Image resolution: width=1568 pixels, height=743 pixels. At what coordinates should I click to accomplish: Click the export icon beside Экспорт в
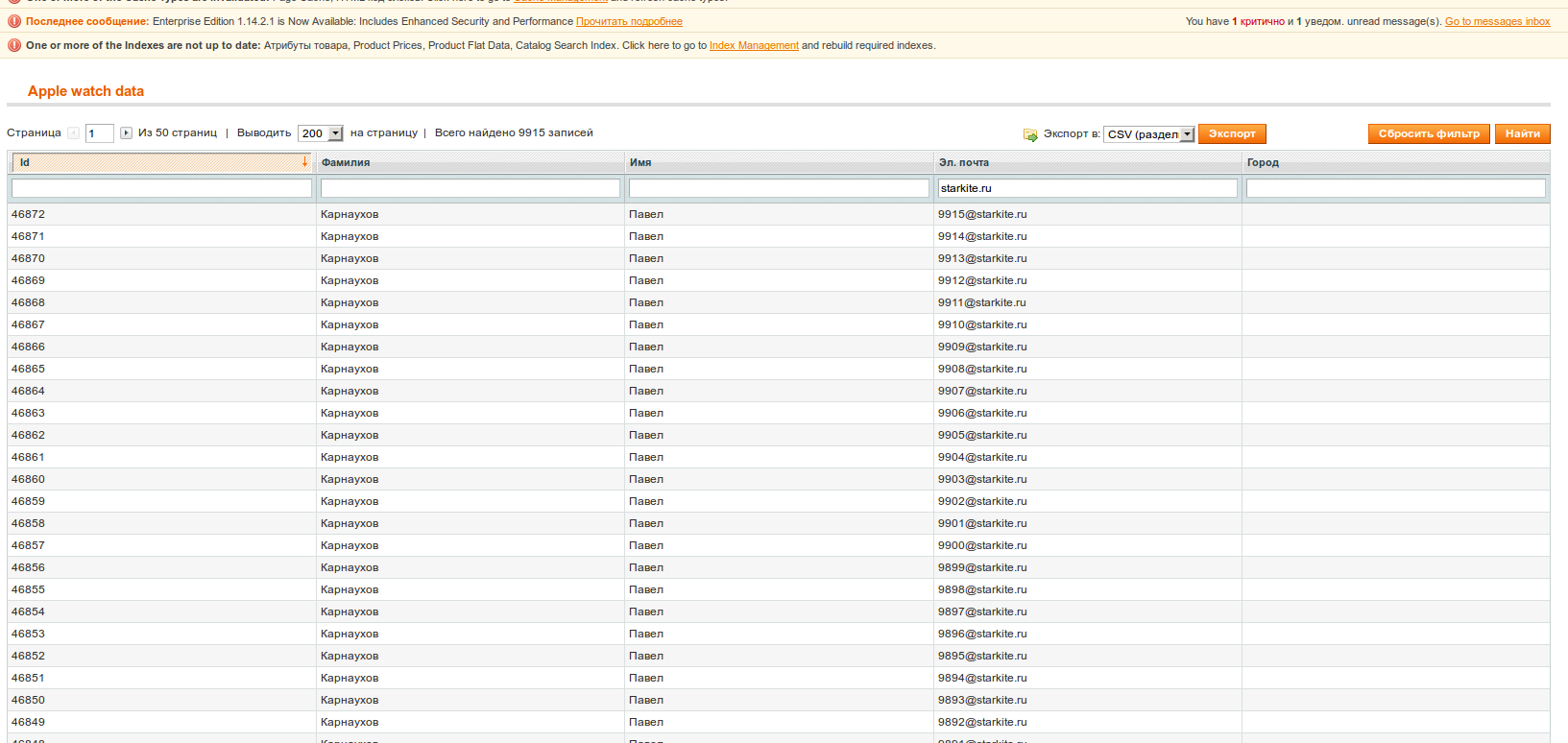coord(1030,134)
